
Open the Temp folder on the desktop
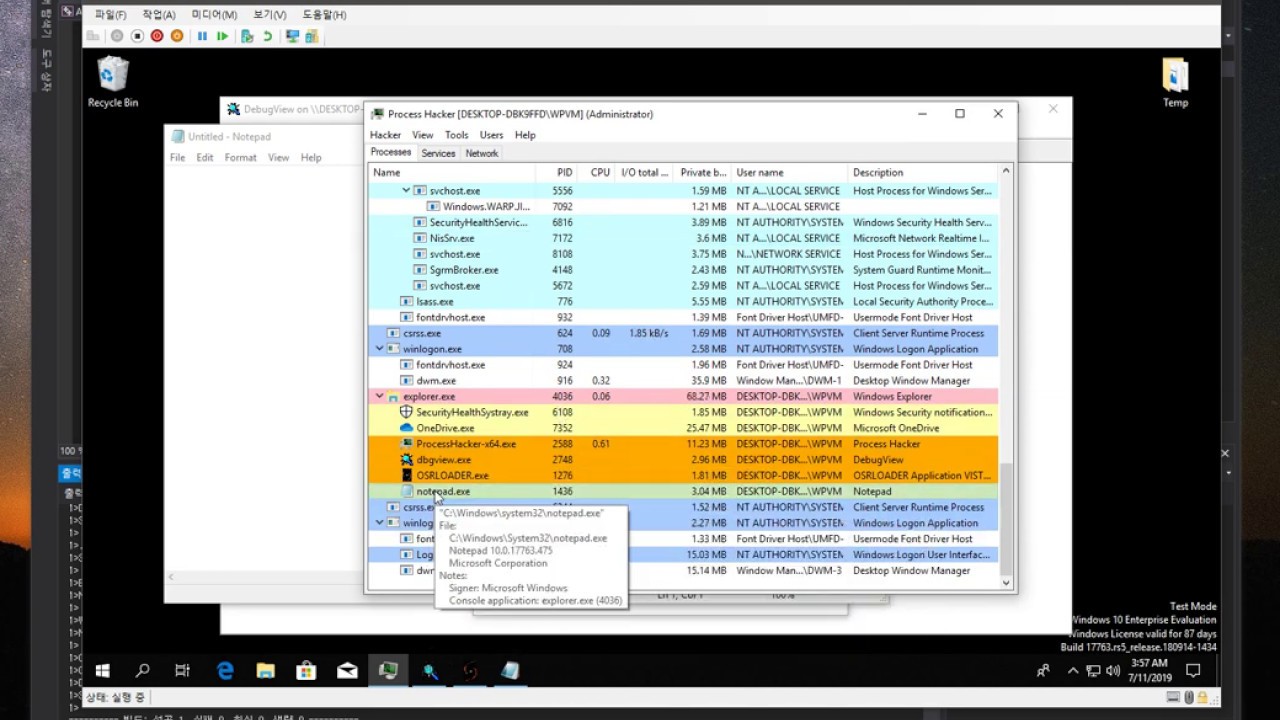(x=1175, y=82)
